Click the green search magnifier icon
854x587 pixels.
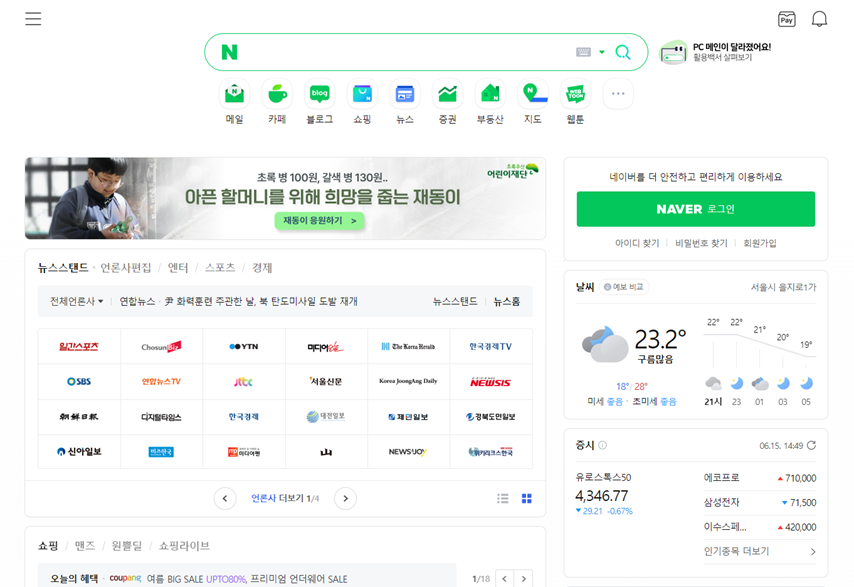click(x=623, y=52)
